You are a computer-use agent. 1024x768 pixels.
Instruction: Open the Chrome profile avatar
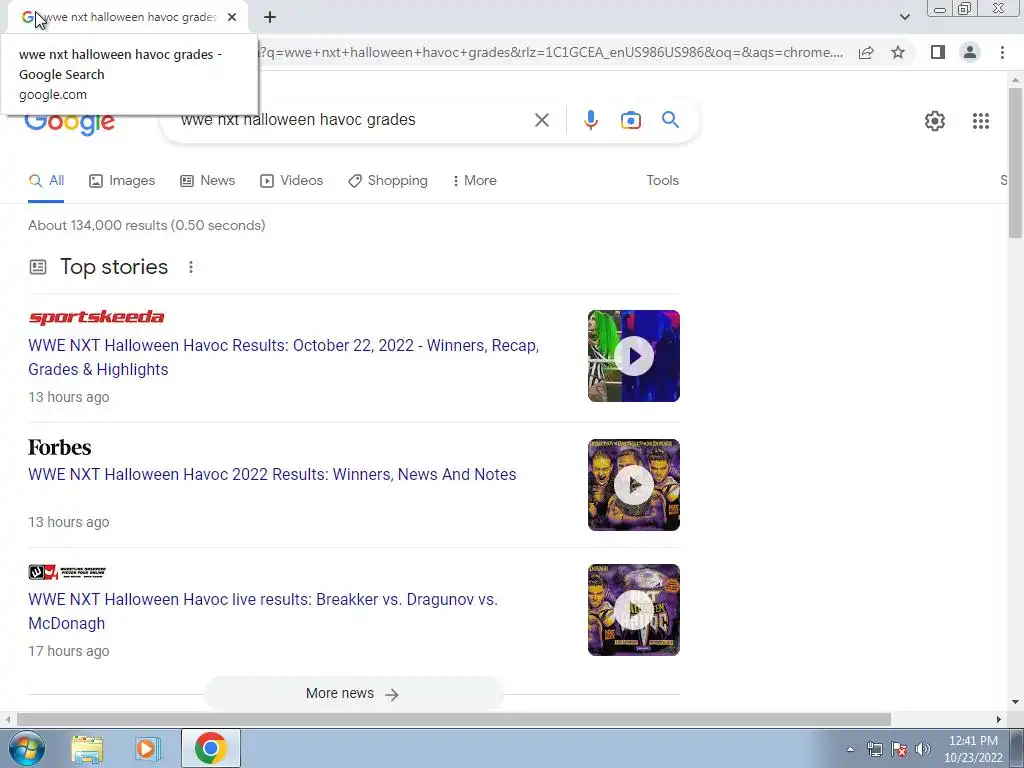click(x=970, y=52)
